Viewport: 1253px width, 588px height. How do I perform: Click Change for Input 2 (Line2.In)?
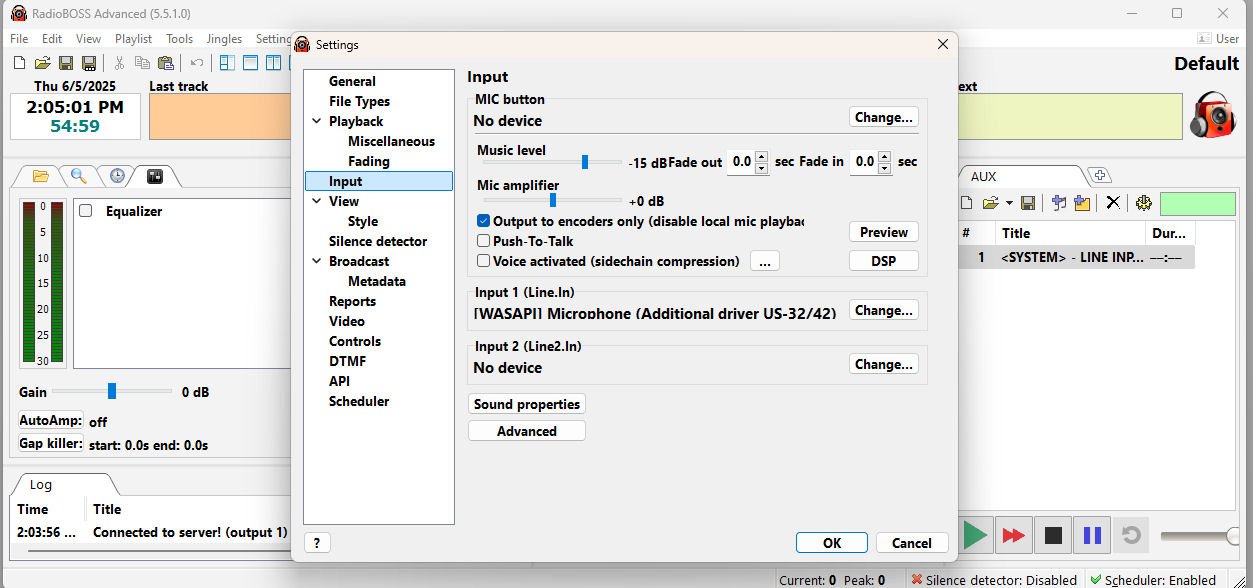click(x=884, y=364)
